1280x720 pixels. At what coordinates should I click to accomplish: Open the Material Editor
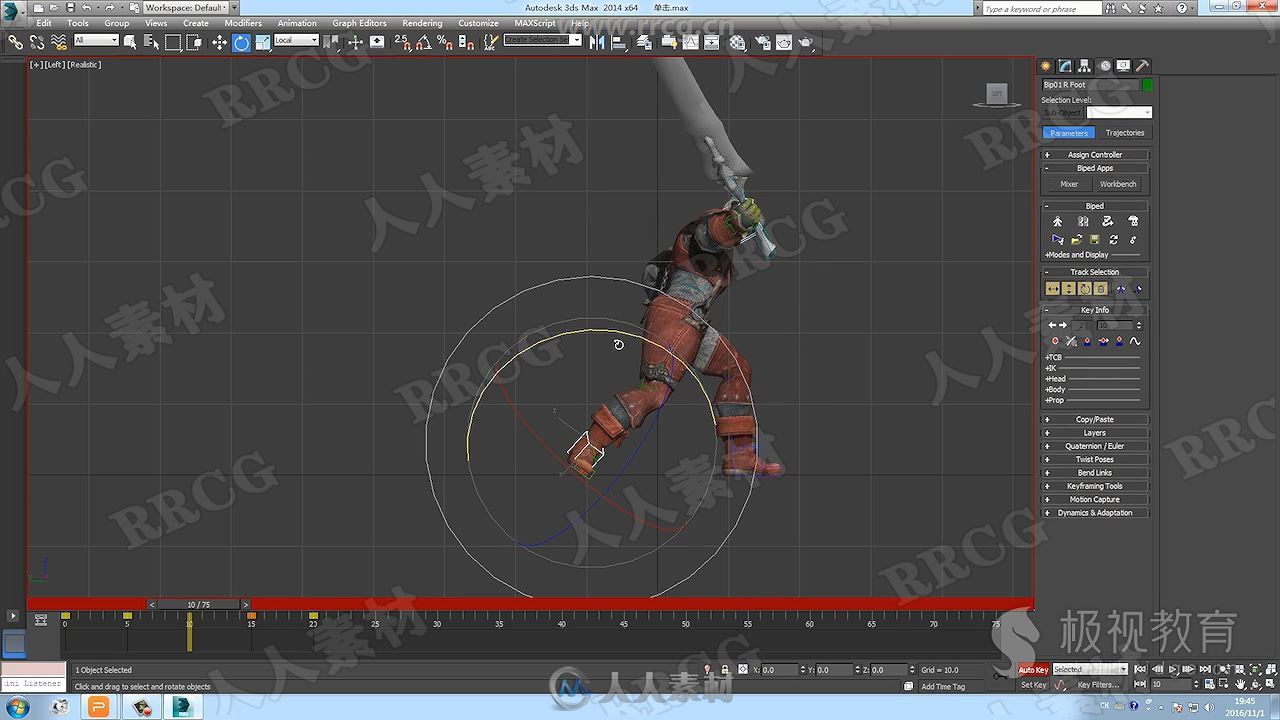(737, 42)
